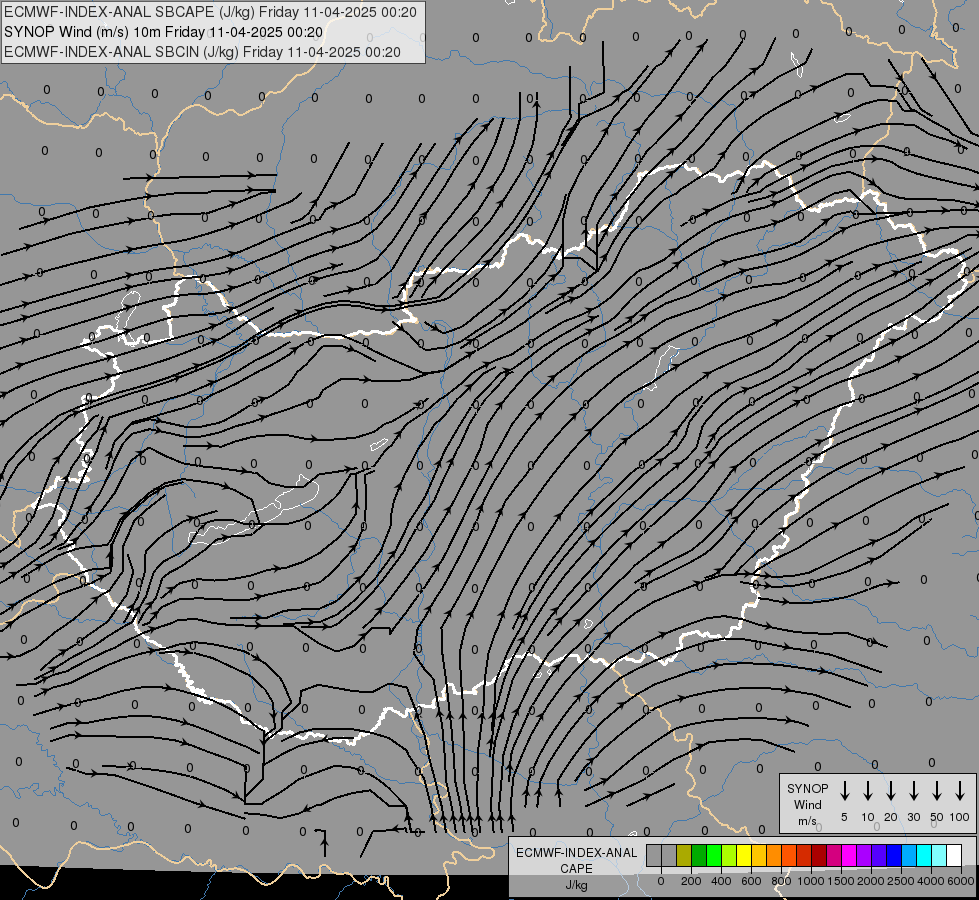Click the 100 value in wind legend

[x=960, y=817]
